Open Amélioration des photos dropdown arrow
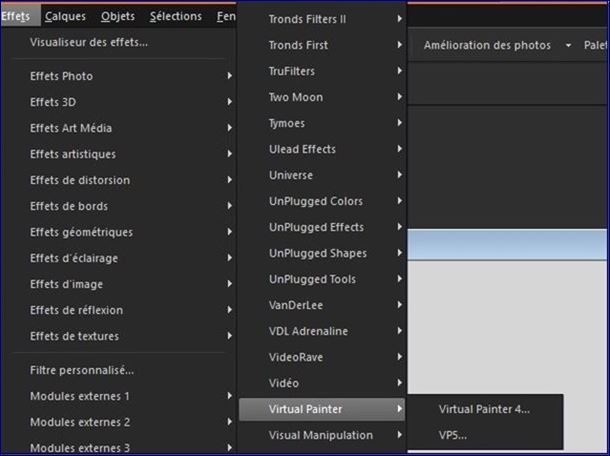 568,46
